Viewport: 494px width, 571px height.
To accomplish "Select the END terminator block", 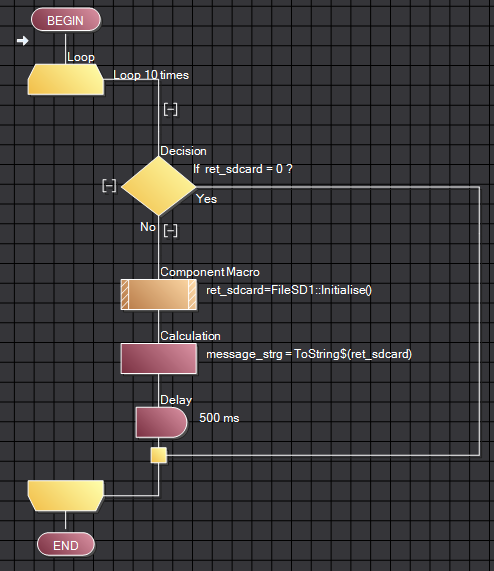I will pyautogui.click(x=66, y=545).
